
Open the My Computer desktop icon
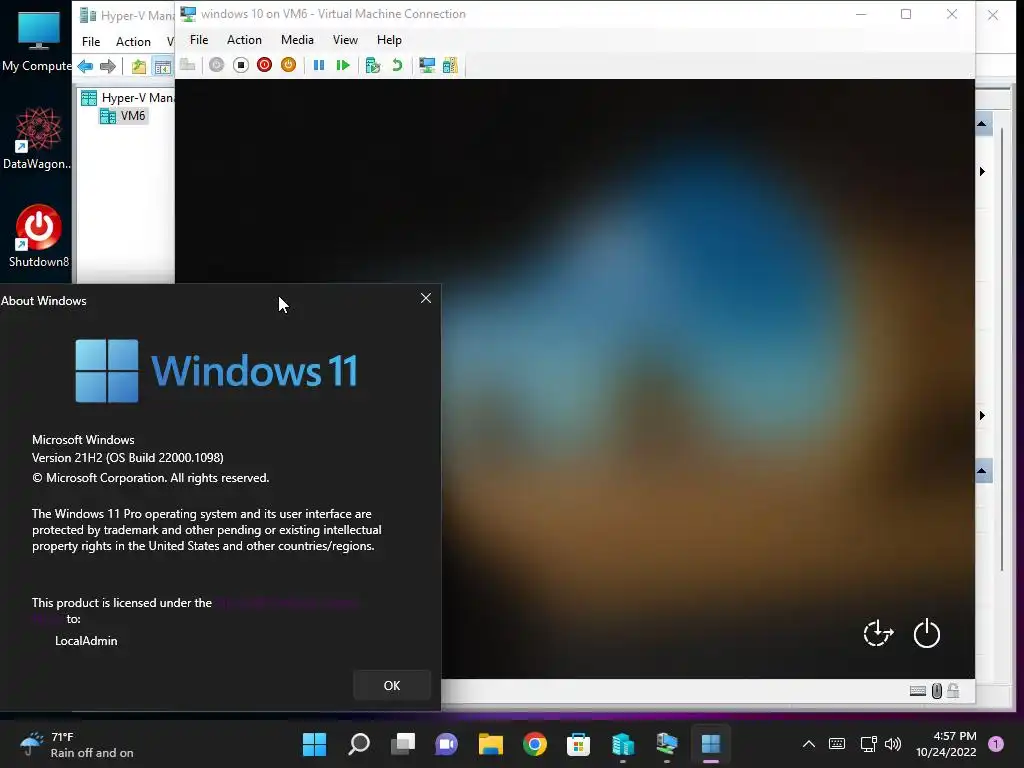(38, 40)
